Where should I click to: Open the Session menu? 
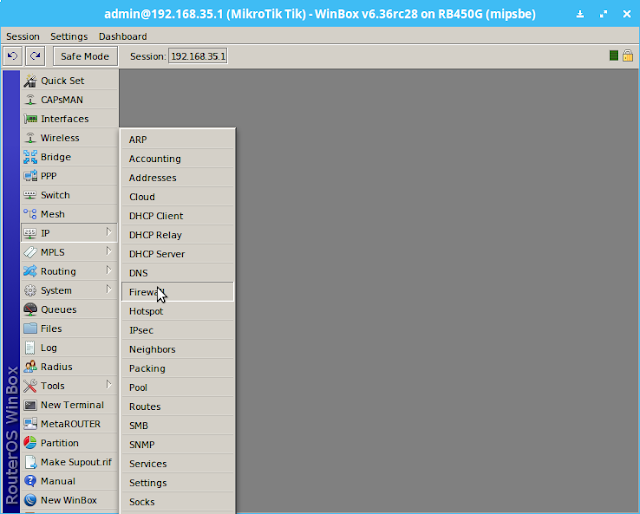[23, 37]
